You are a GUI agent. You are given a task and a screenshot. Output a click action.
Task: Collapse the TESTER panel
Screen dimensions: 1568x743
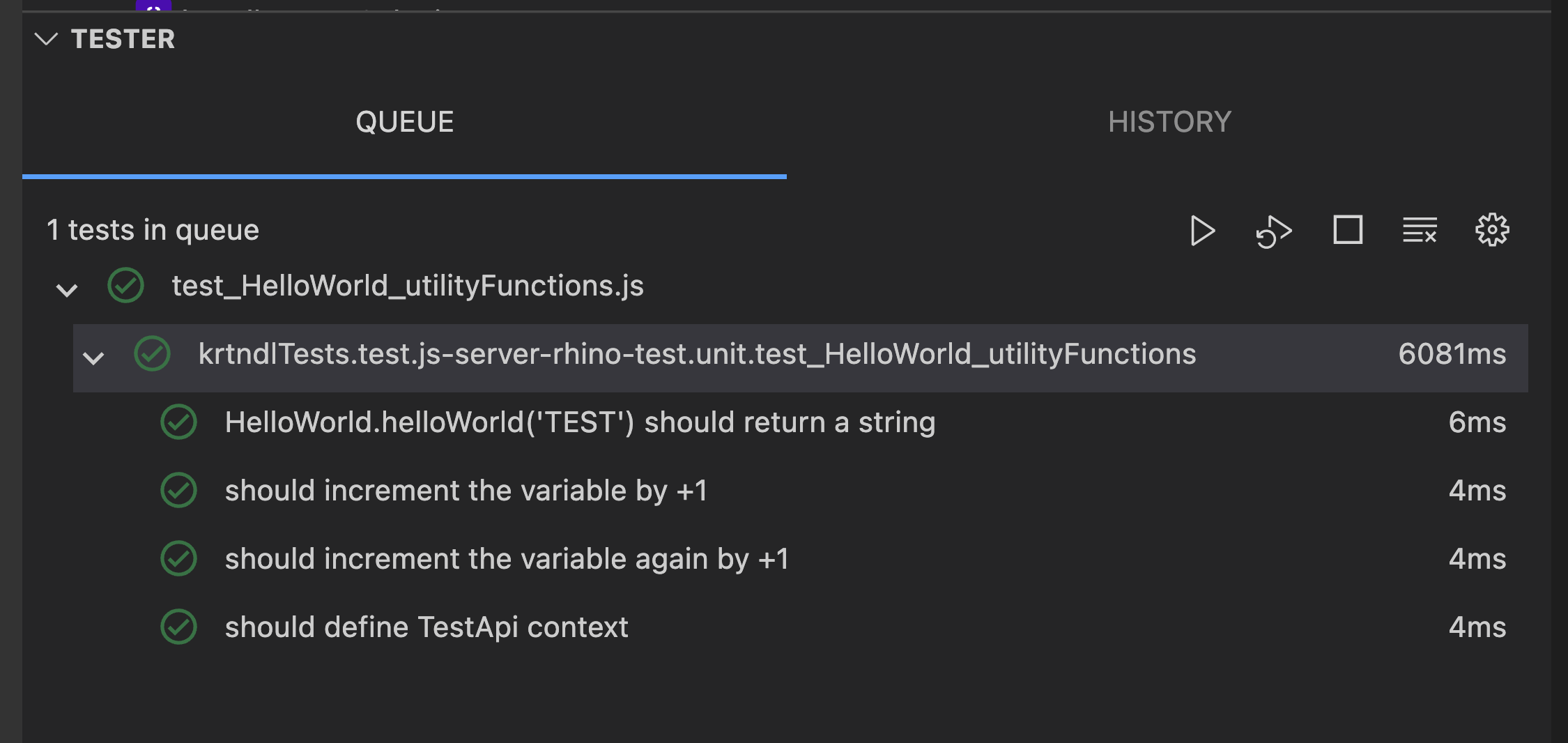tap(46, 40)
